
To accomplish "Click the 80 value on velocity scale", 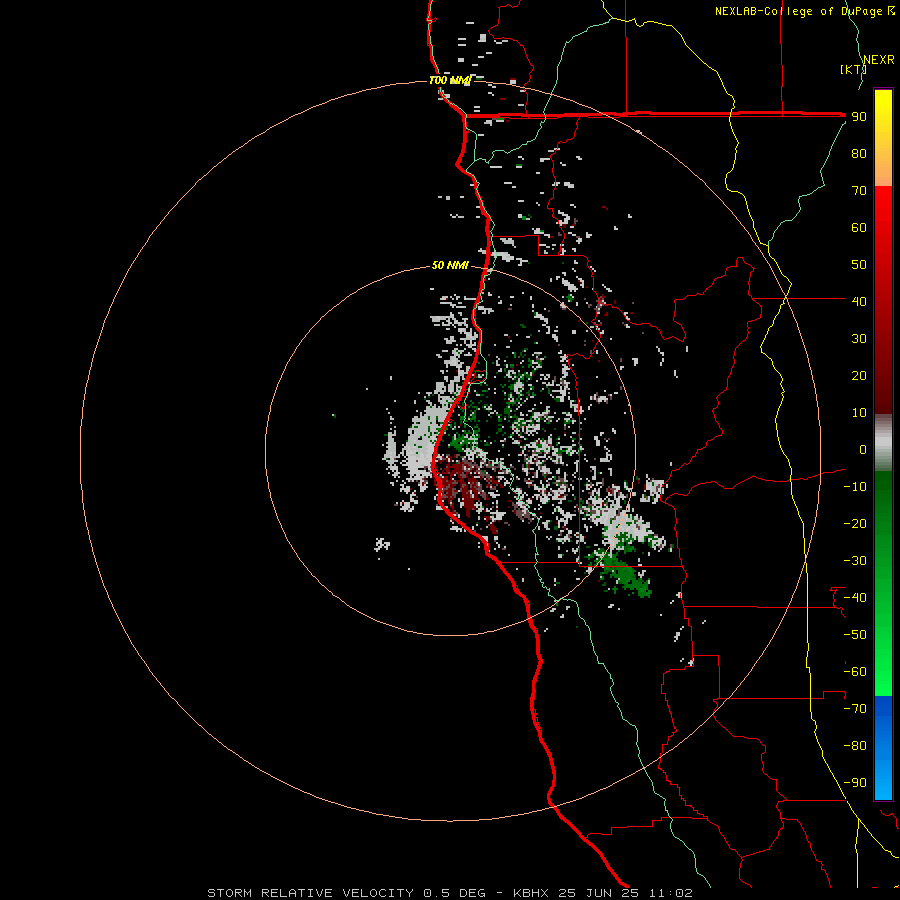I will [859, 154].
